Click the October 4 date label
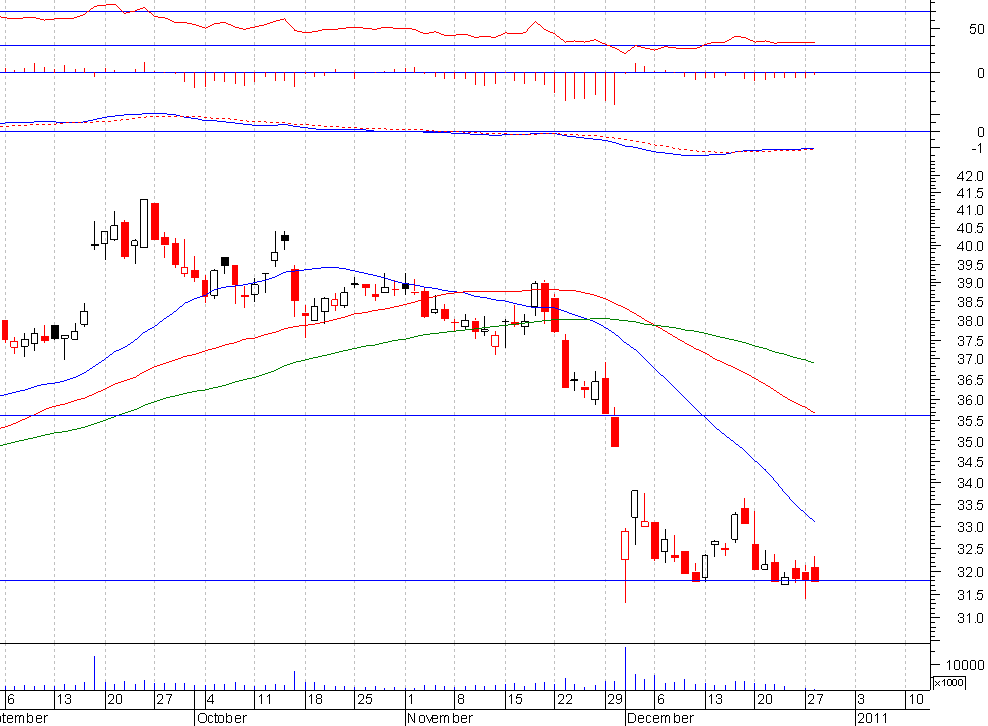The width and height of the screenshot is (988, 726). pyautogui.click(x=210, y=699)
